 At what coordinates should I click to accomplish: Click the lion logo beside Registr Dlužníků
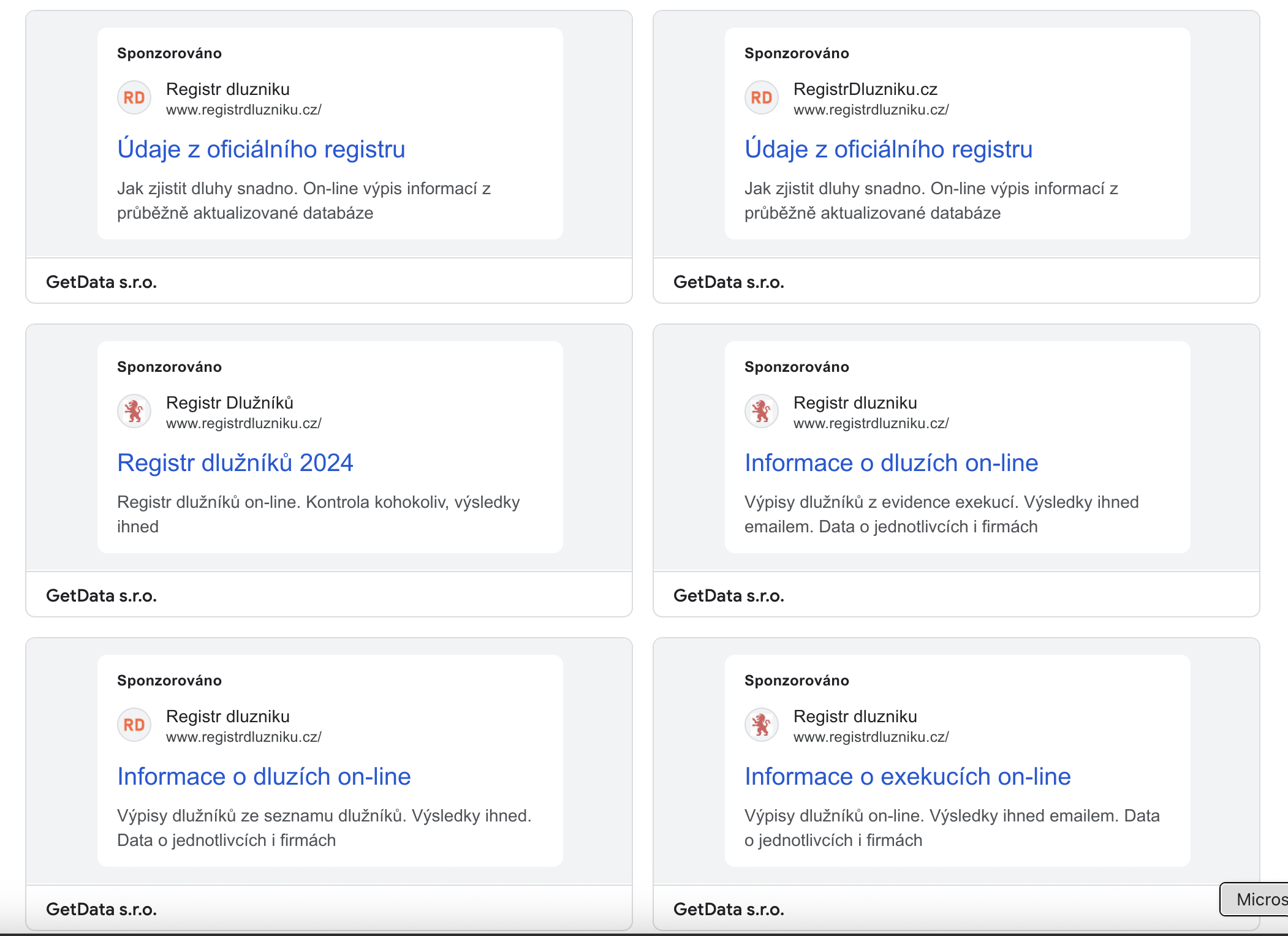coord(134,411)
